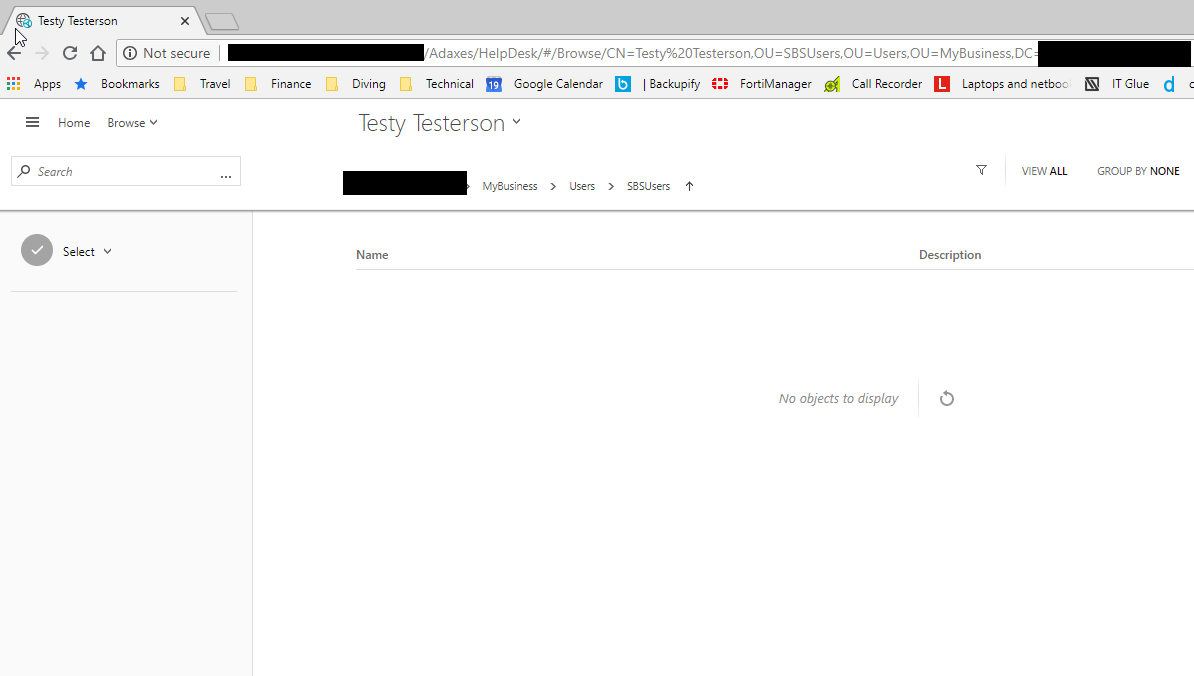The image size is (1194, 676).
Task: Sort by Description column header
Action: 950,255
